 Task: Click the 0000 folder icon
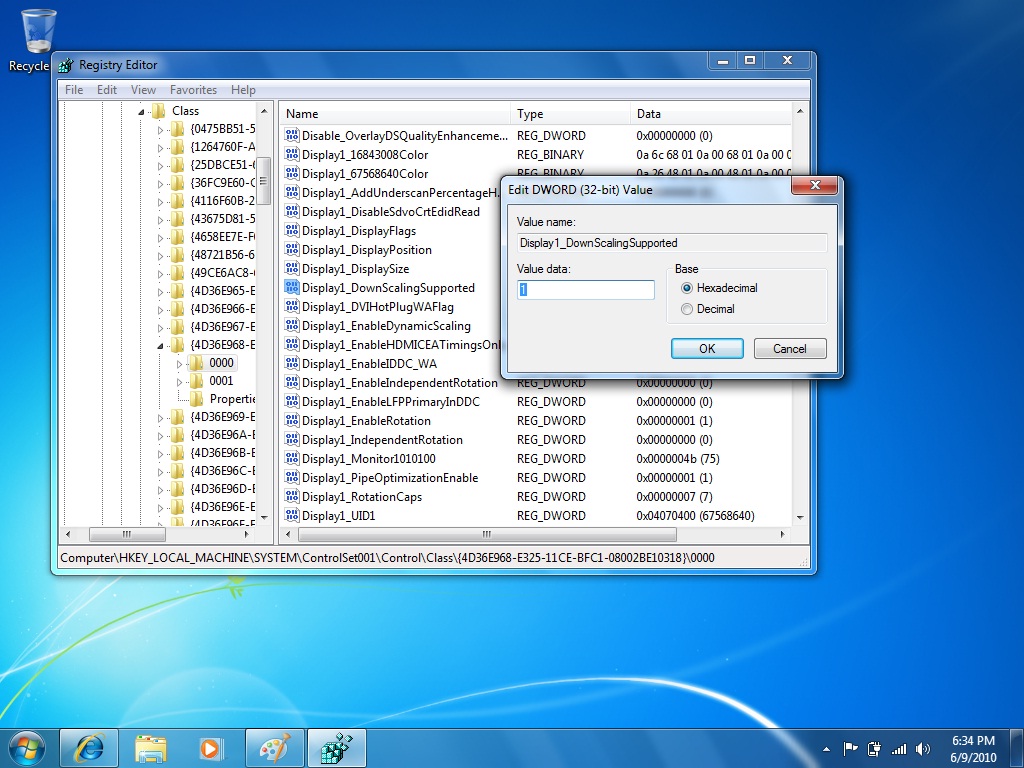196,363
